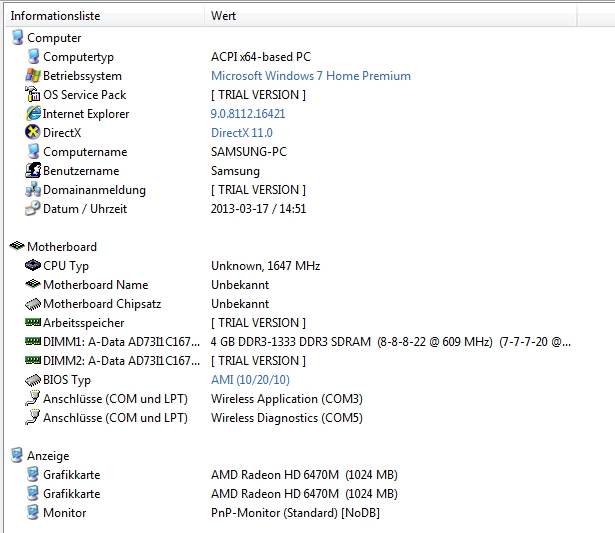
Task: Click the icon of the Wireless Diagnostics port row
Action: (x=33, y=417)
